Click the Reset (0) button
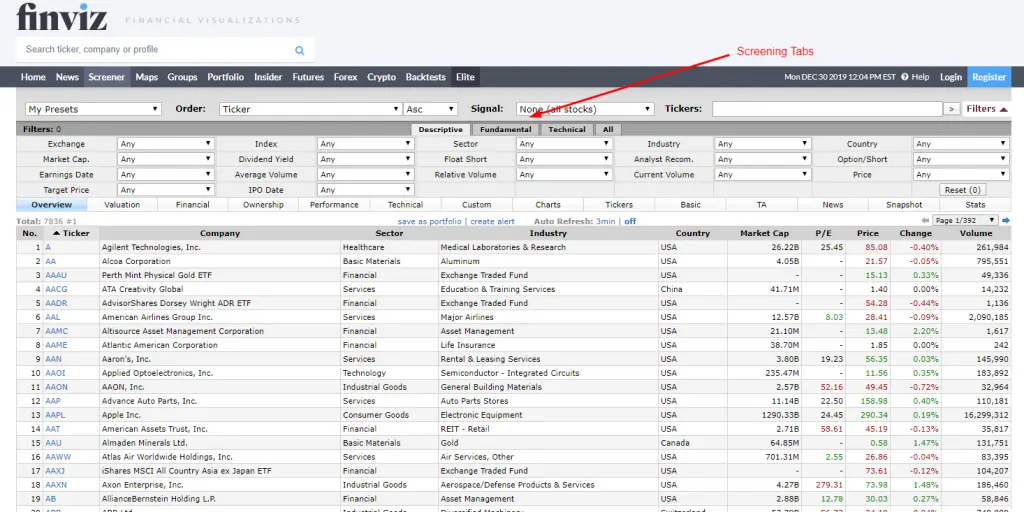1024x512 pixels. pos(963,190)
